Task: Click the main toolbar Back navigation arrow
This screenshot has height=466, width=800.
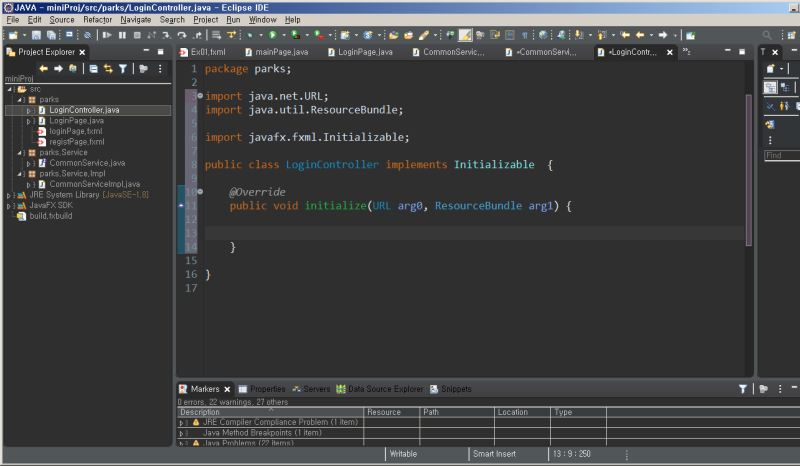Action: click(640, 35)
